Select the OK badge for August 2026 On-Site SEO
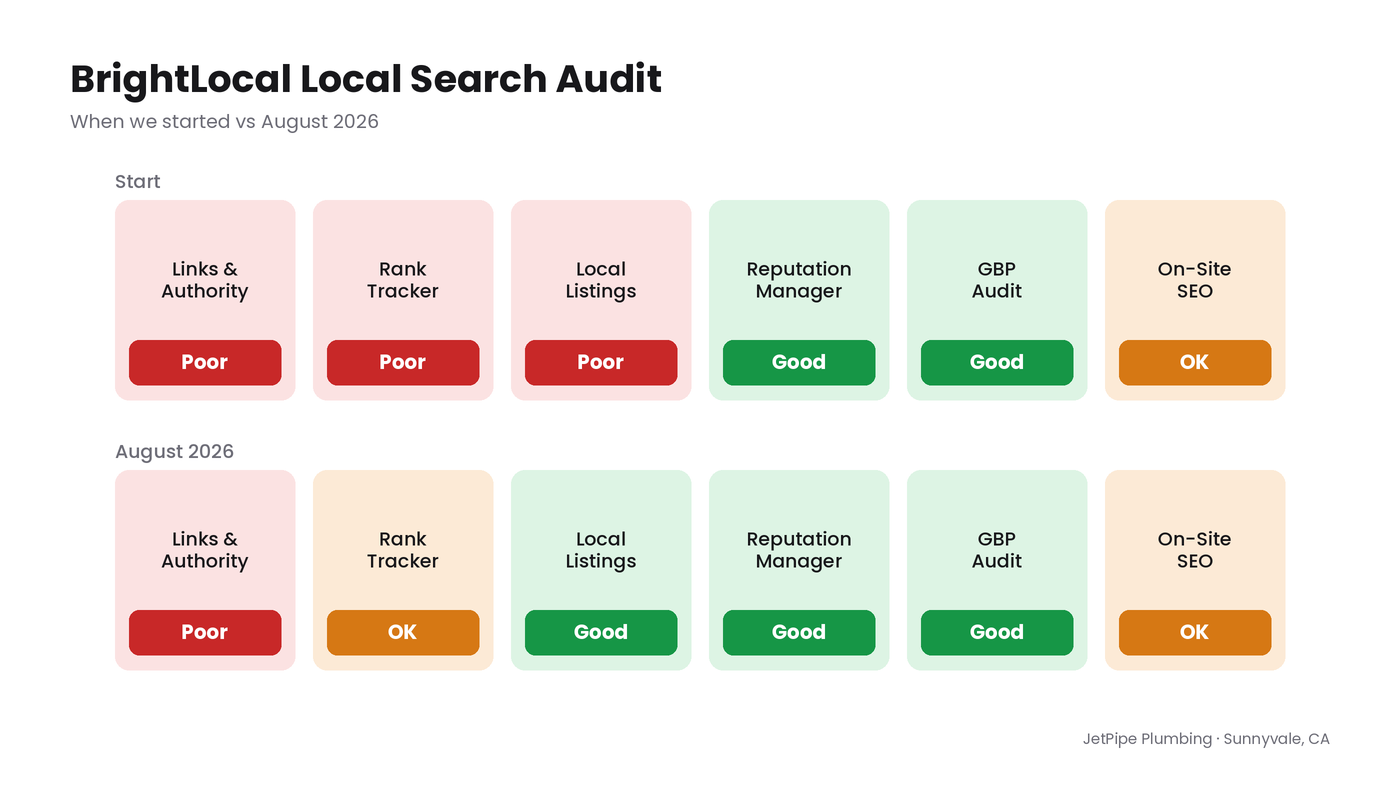This screenshot has width=1400, height=788. point(1195,632)
